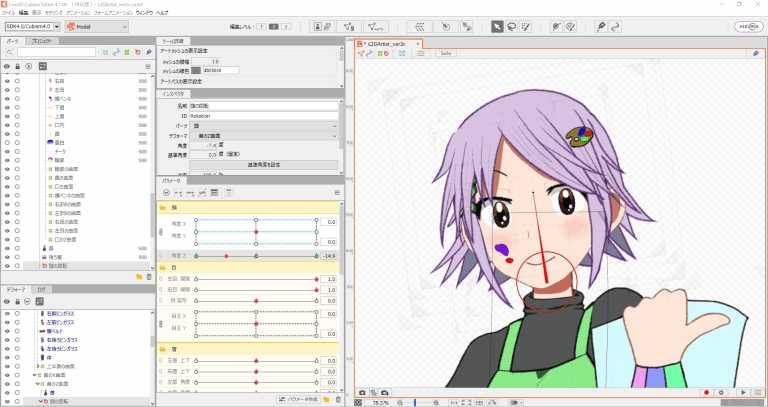The height and width of the screenshot is (407, 768).
Task: Open the パーツ dropdown in inspector
Action: click(264, 126)
